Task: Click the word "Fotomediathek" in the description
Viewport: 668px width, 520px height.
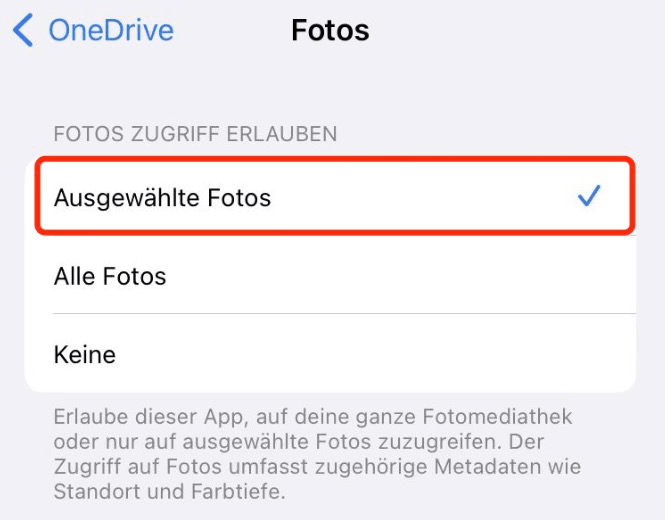Action: coord(497,417)
